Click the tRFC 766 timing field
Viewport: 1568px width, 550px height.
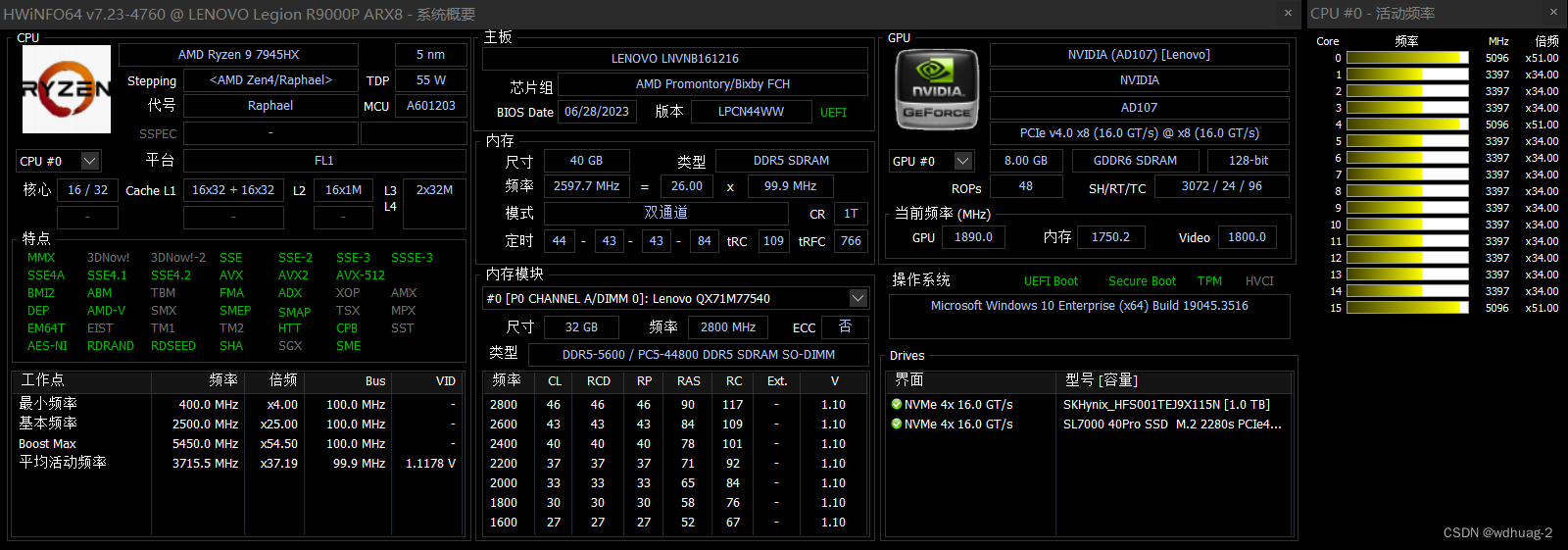click(x=851, y=241)
